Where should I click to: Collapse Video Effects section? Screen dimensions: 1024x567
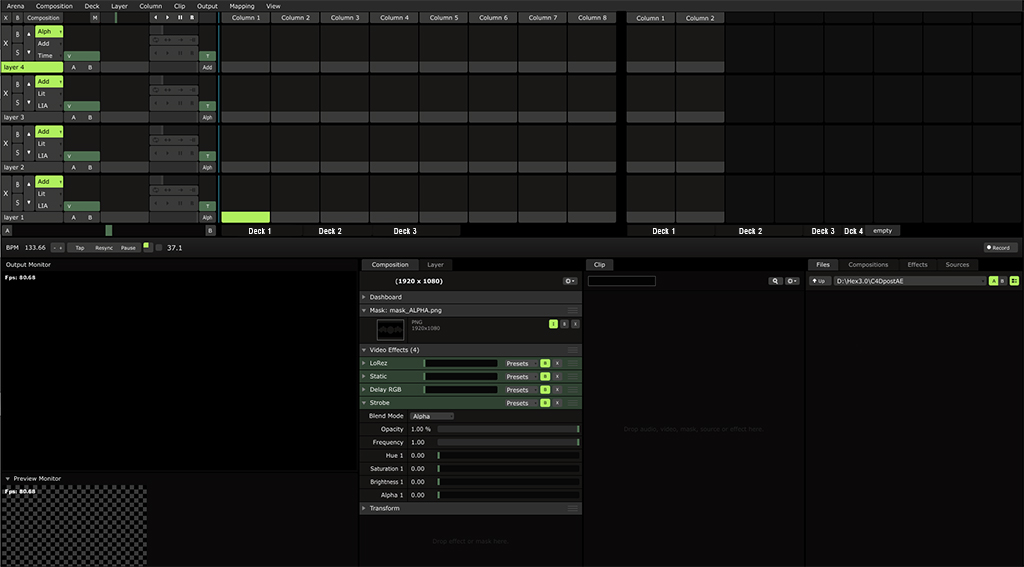[364, 350]
